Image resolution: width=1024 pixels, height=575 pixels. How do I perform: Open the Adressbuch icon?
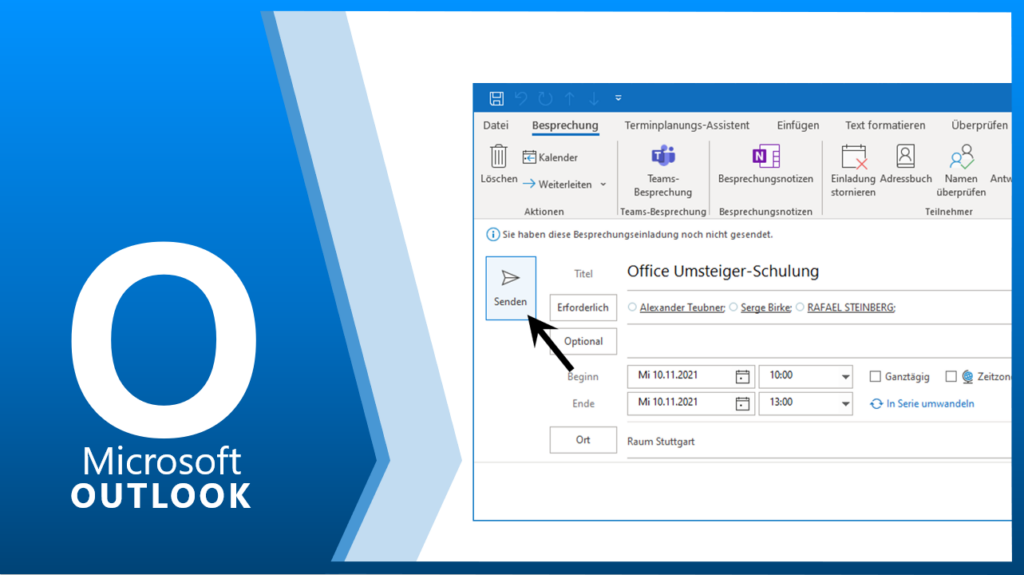(905, 156)
